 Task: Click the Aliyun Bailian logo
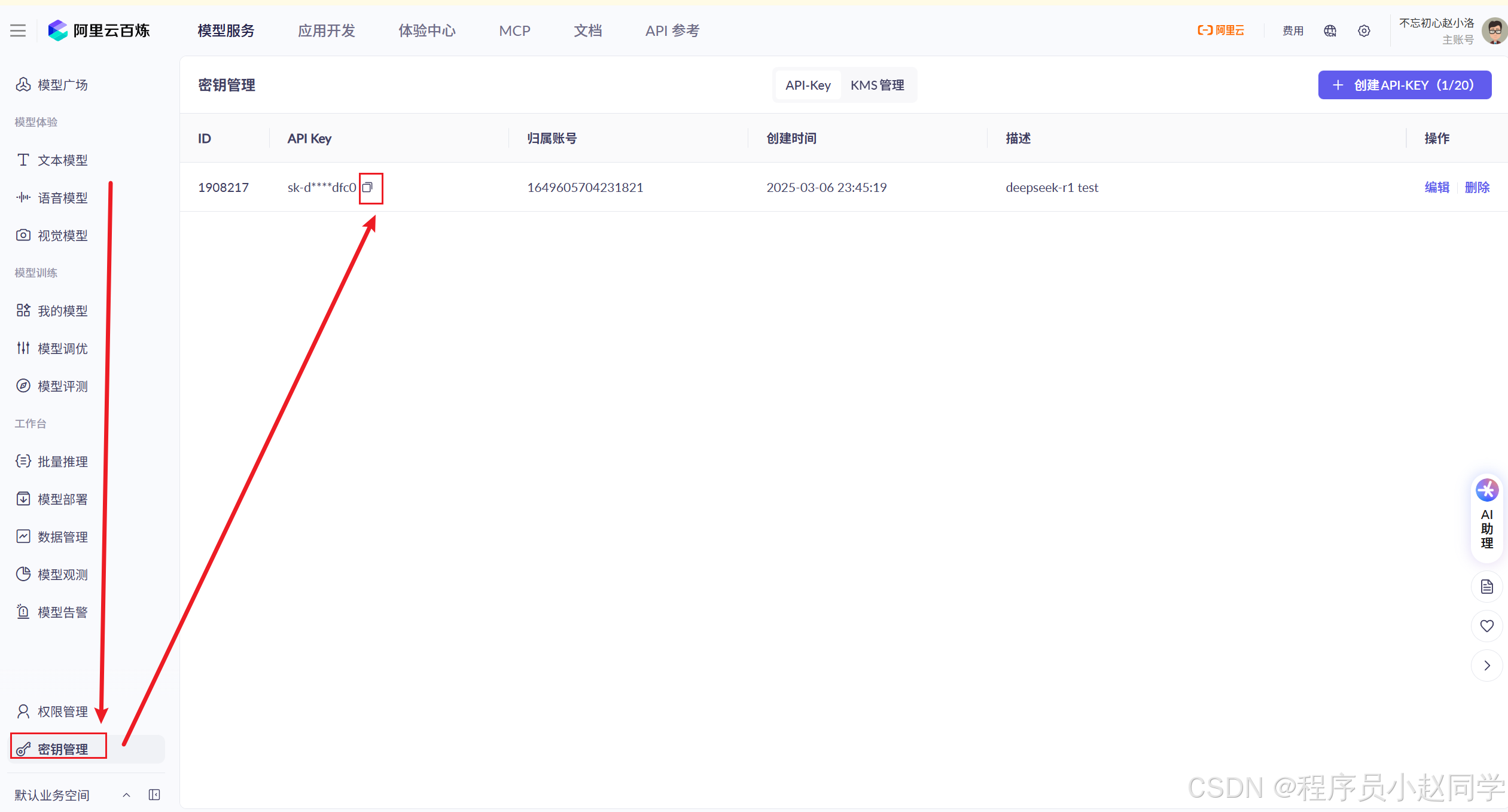coord(99,30)
